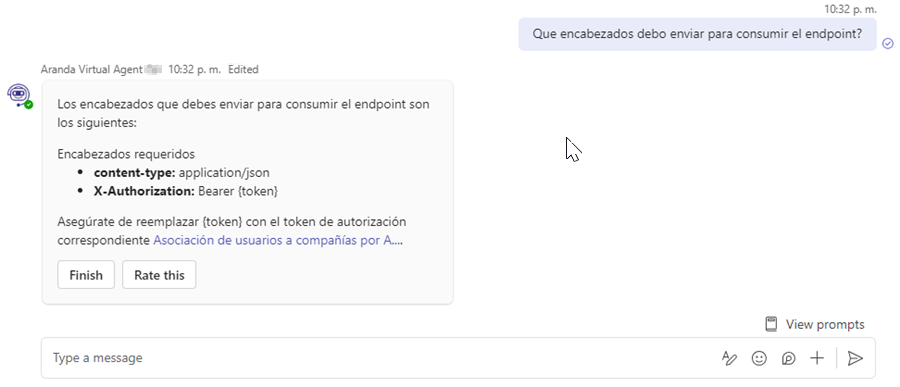Click the sent-status checkmark beside your message
The image size is (900, 387).
click(887, 44)
